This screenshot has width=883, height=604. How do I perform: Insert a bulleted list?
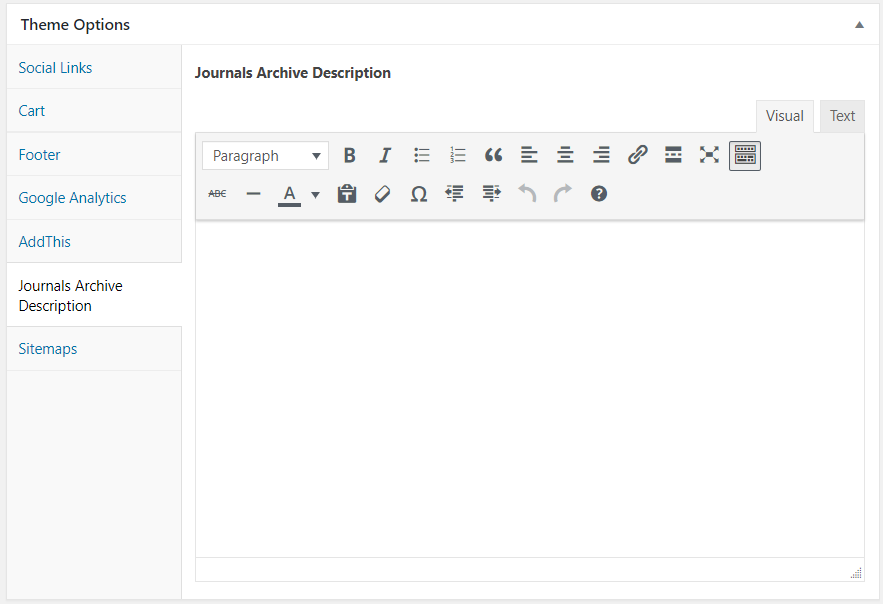click(x=421, y=155)
